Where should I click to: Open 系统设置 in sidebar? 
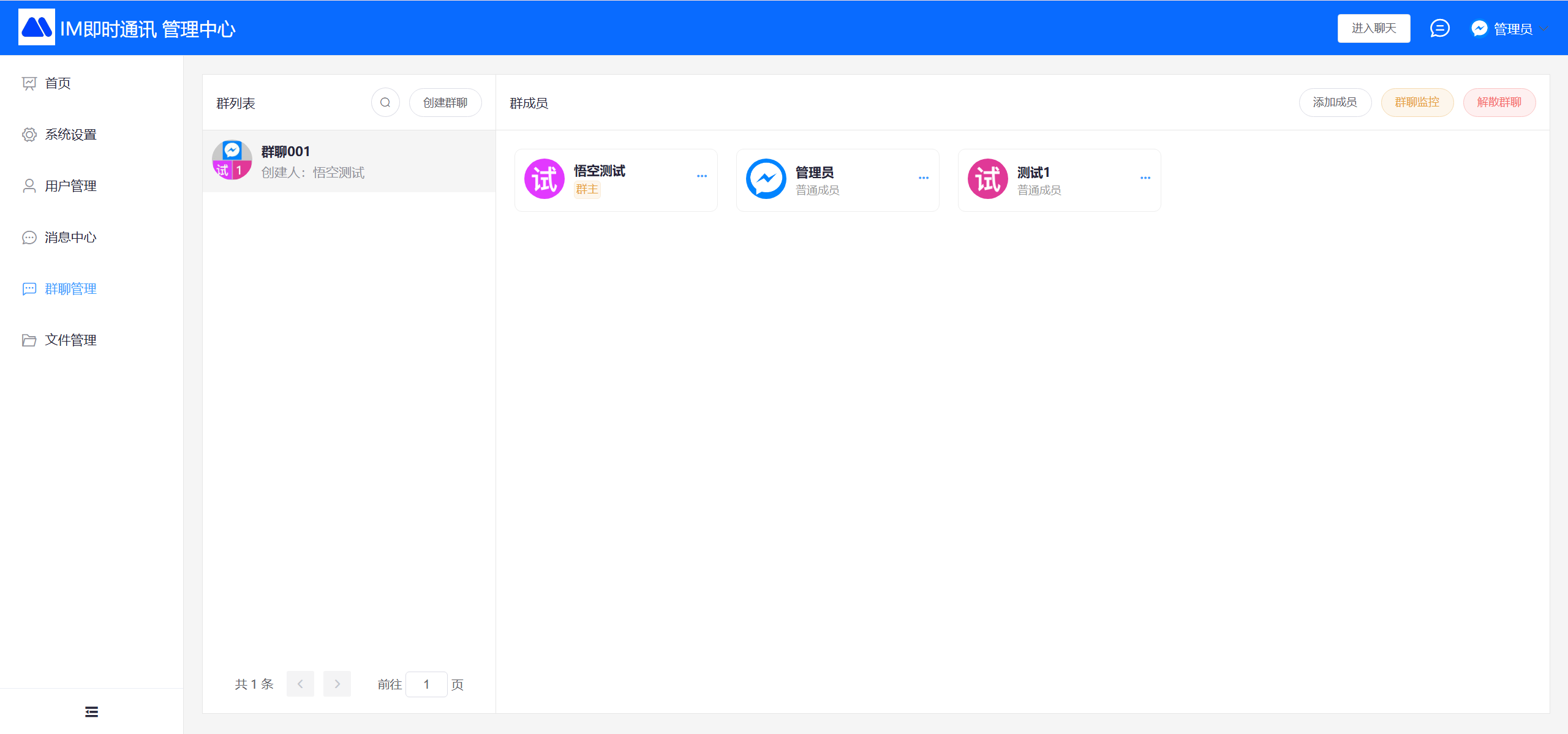(x=70, y=135)
